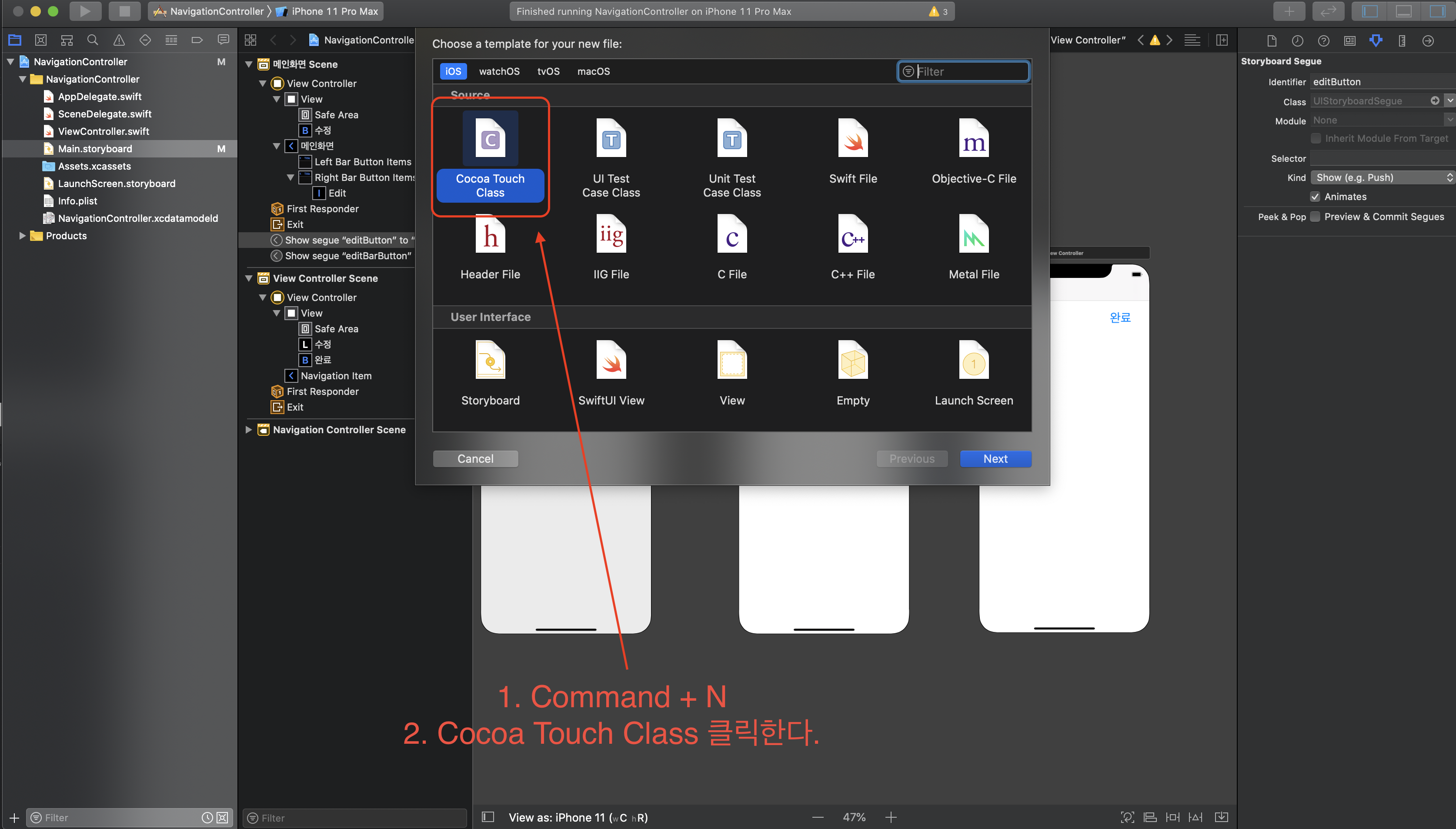1456x829 pixels.
Task: Choose the Storyboard template icon
Action: [490, 361]
